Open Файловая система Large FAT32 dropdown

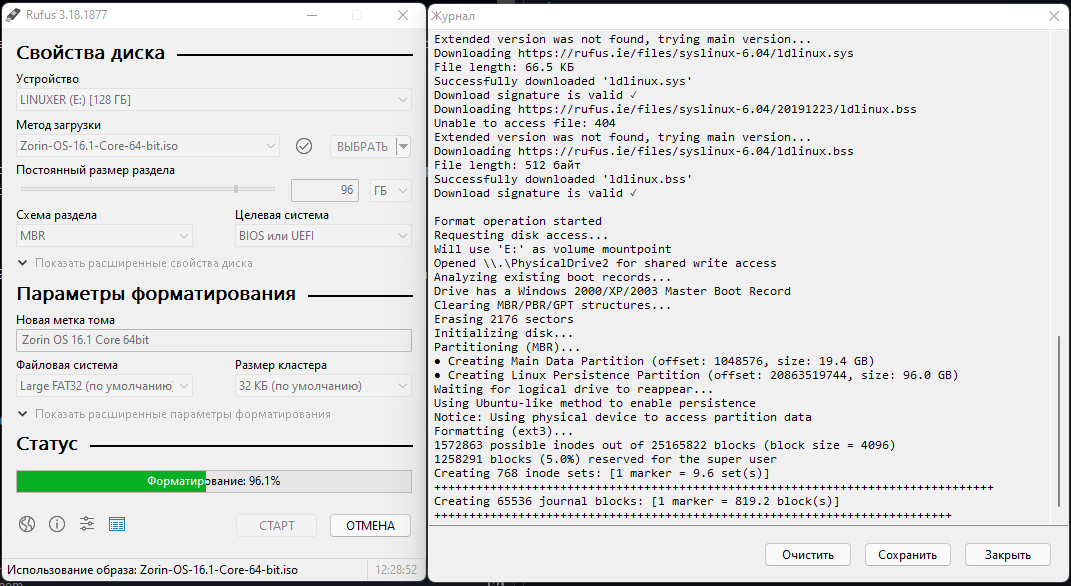point(105,386)
